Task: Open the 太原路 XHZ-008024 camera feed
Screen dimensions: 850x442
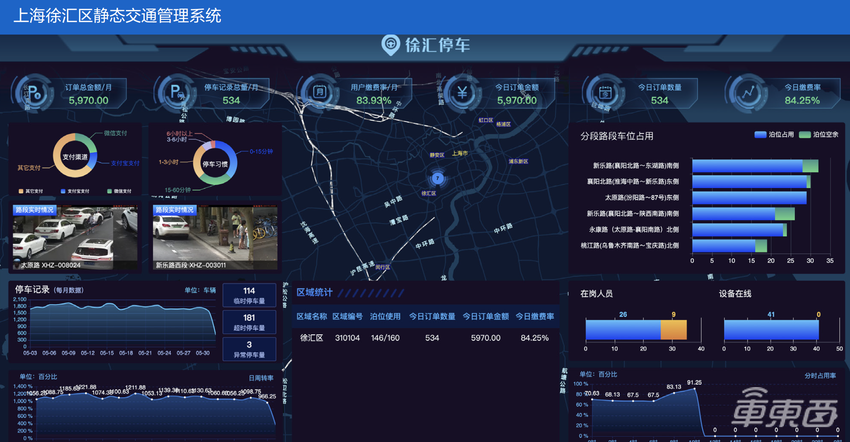Action: click(x=75, y=237)
